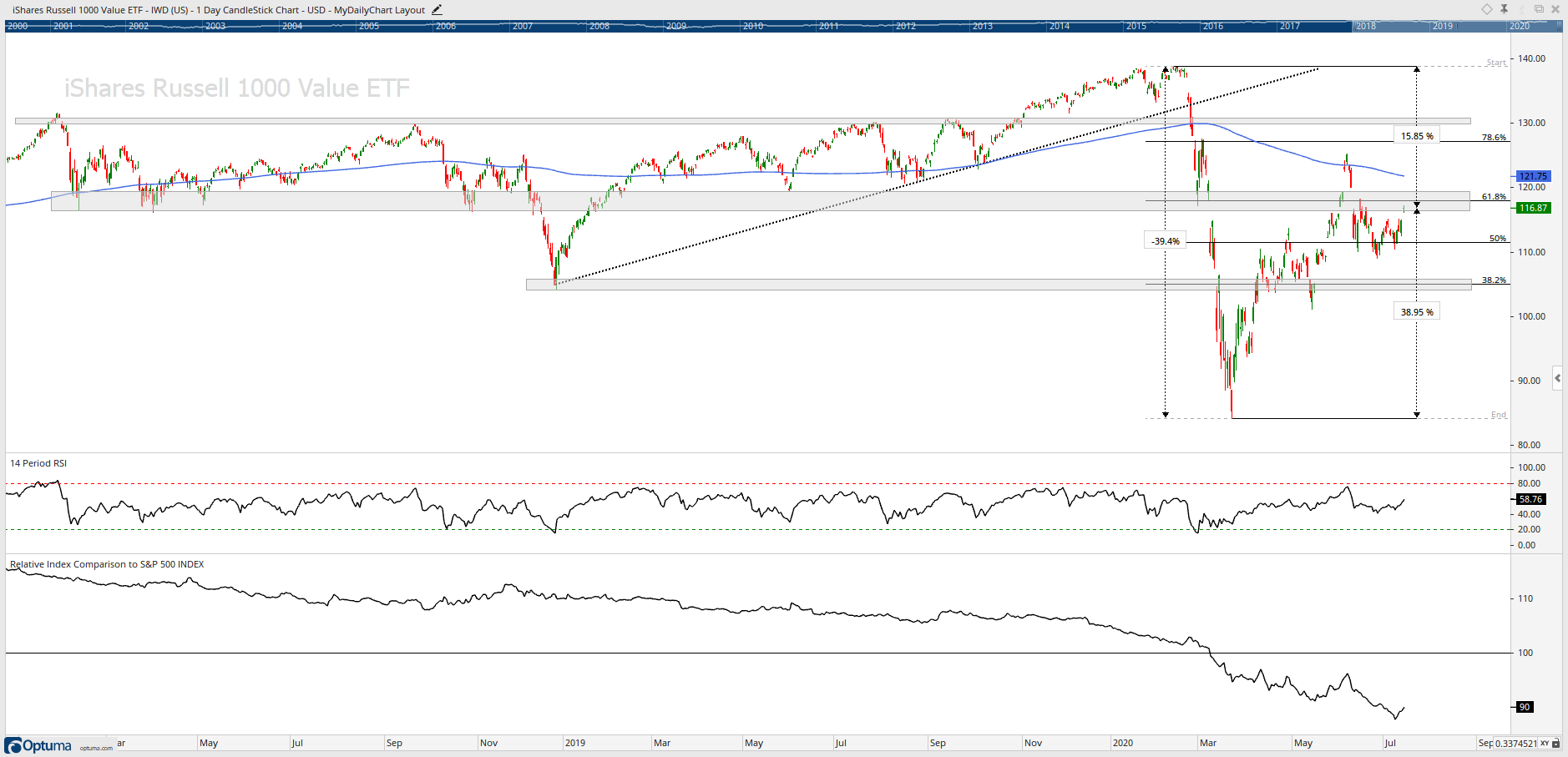Click the XY scaling button
Image resolution: width=1568 pixels, height=757 pixels.
(1545, 743)
